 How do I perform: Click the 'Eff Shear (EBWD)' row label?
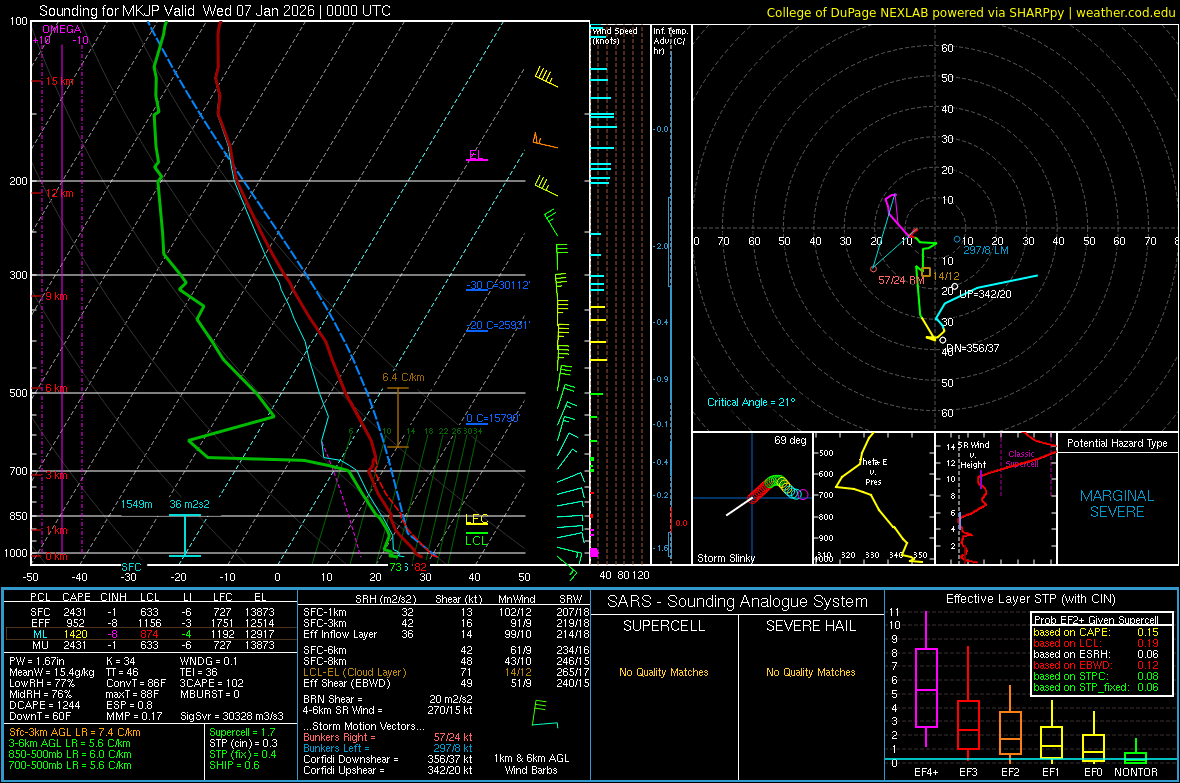pos(347,683)
